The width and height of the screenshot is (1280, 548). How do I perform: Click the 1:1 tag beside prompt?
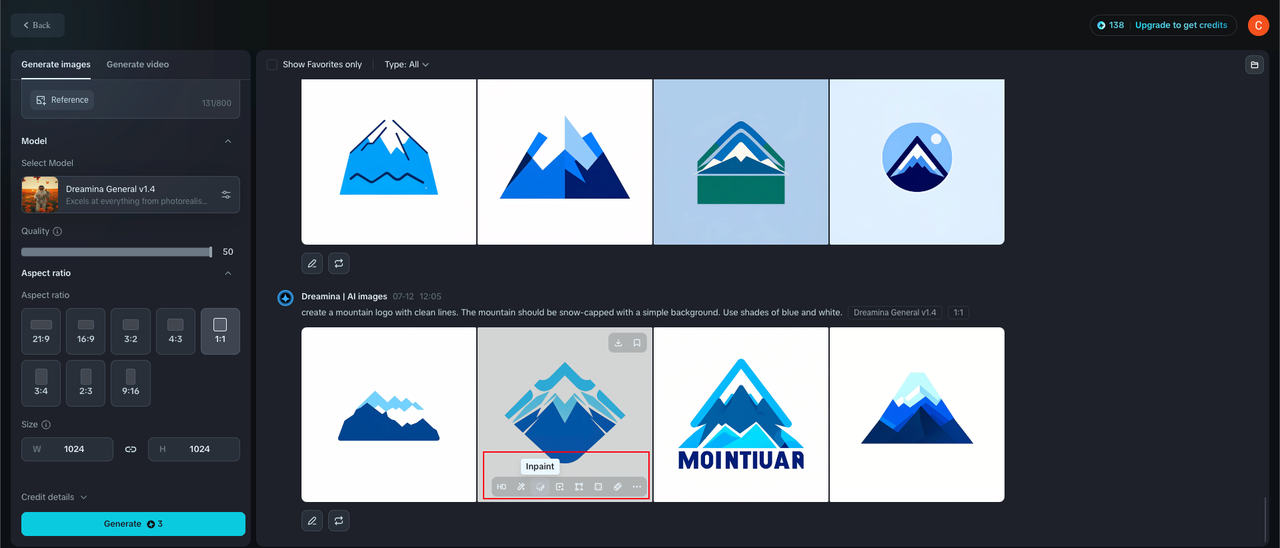958,312
